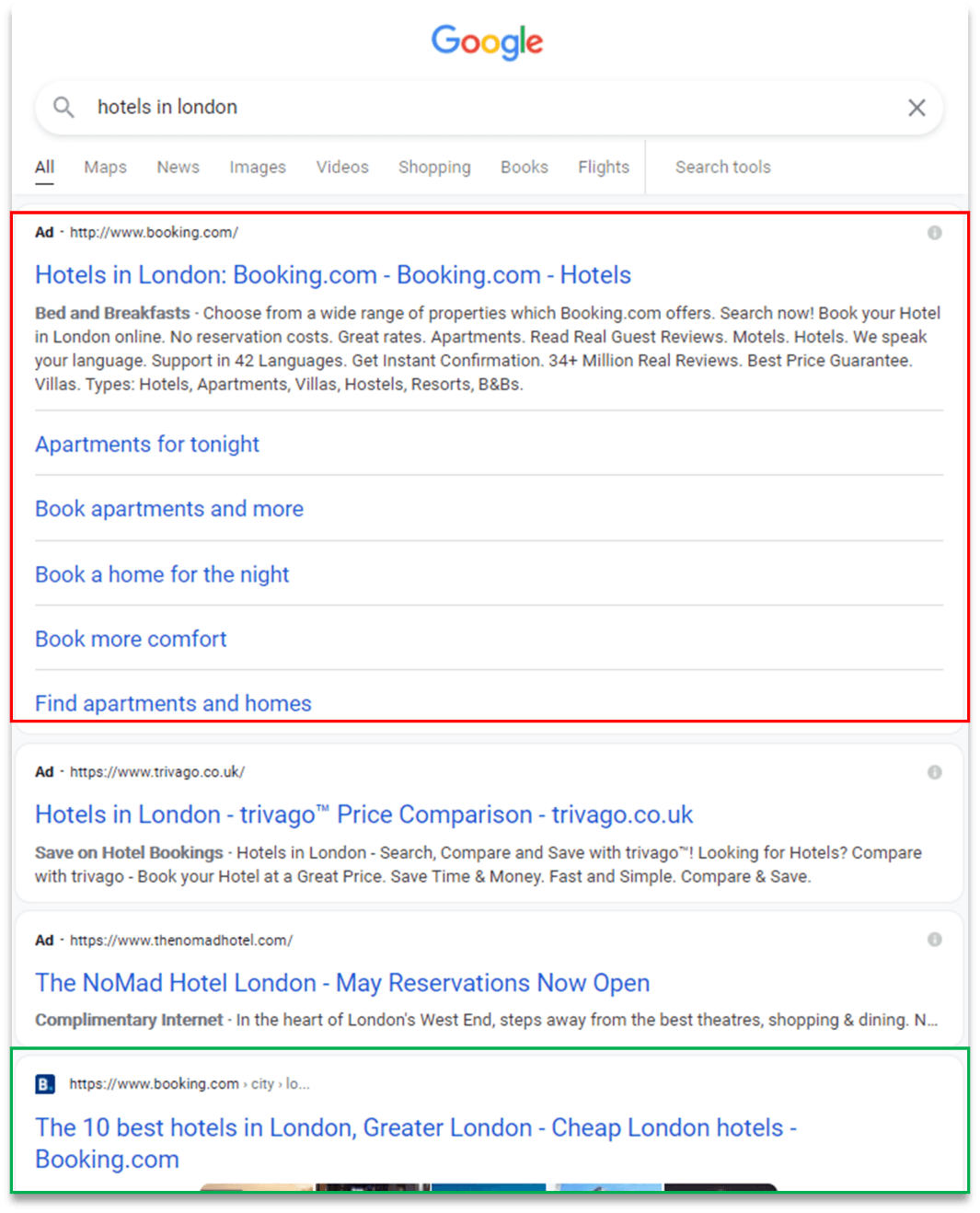Click the magnifying glass search icon
Viewport: 980px width, 1213px height.
63,107
